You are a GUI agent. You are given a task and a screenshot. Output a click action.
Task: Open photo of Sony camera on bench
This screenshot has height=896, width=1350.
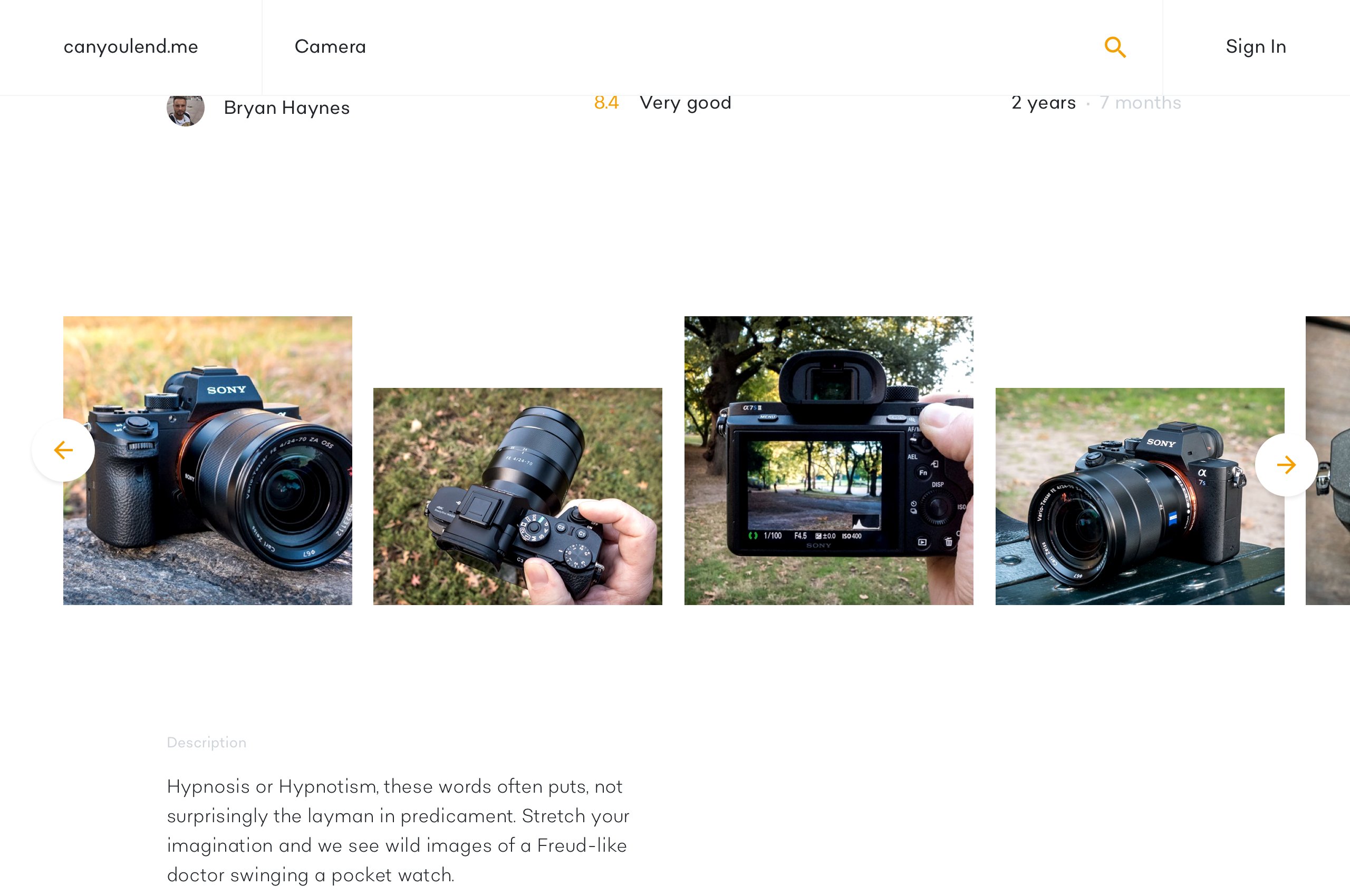click(1140, 496)
